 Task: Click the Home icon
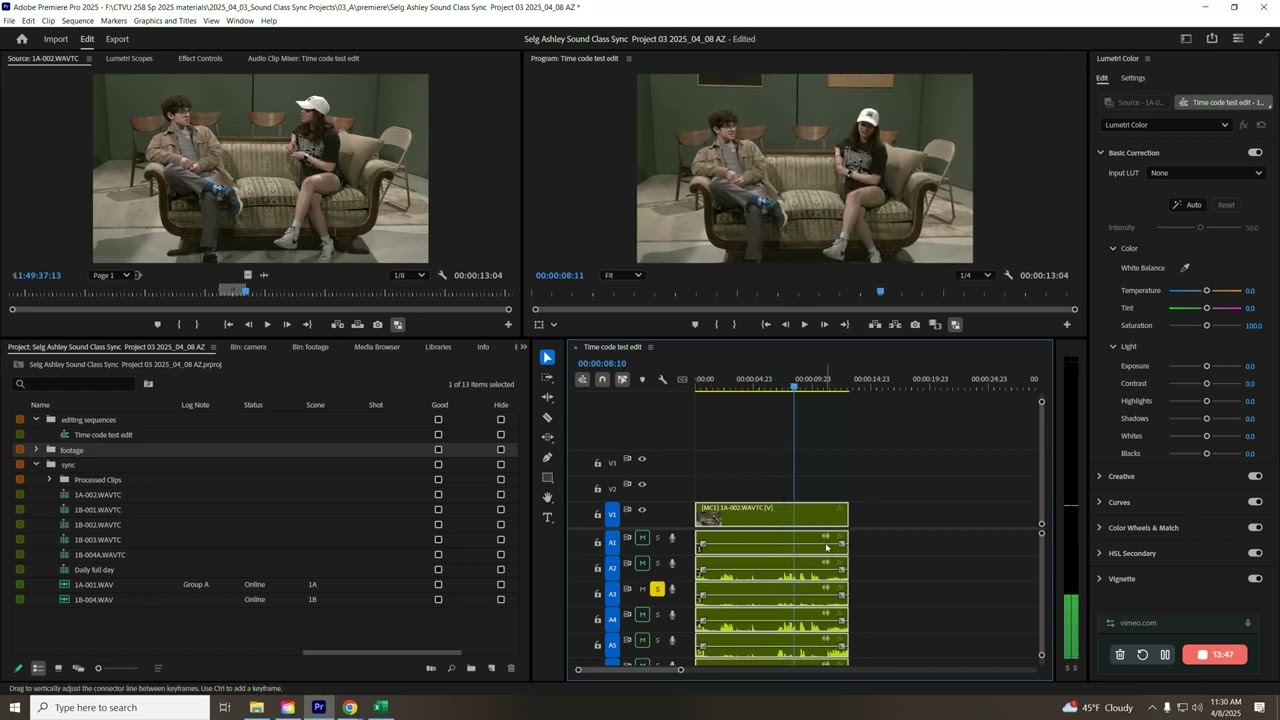pyautogui.click(x=22, y=39)
